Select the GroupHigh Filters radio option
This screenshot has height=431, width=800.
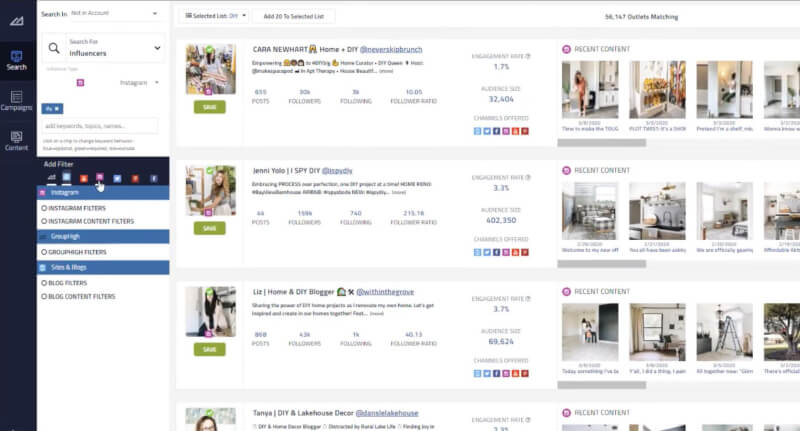pyautogui.click(x=44, y=252)
